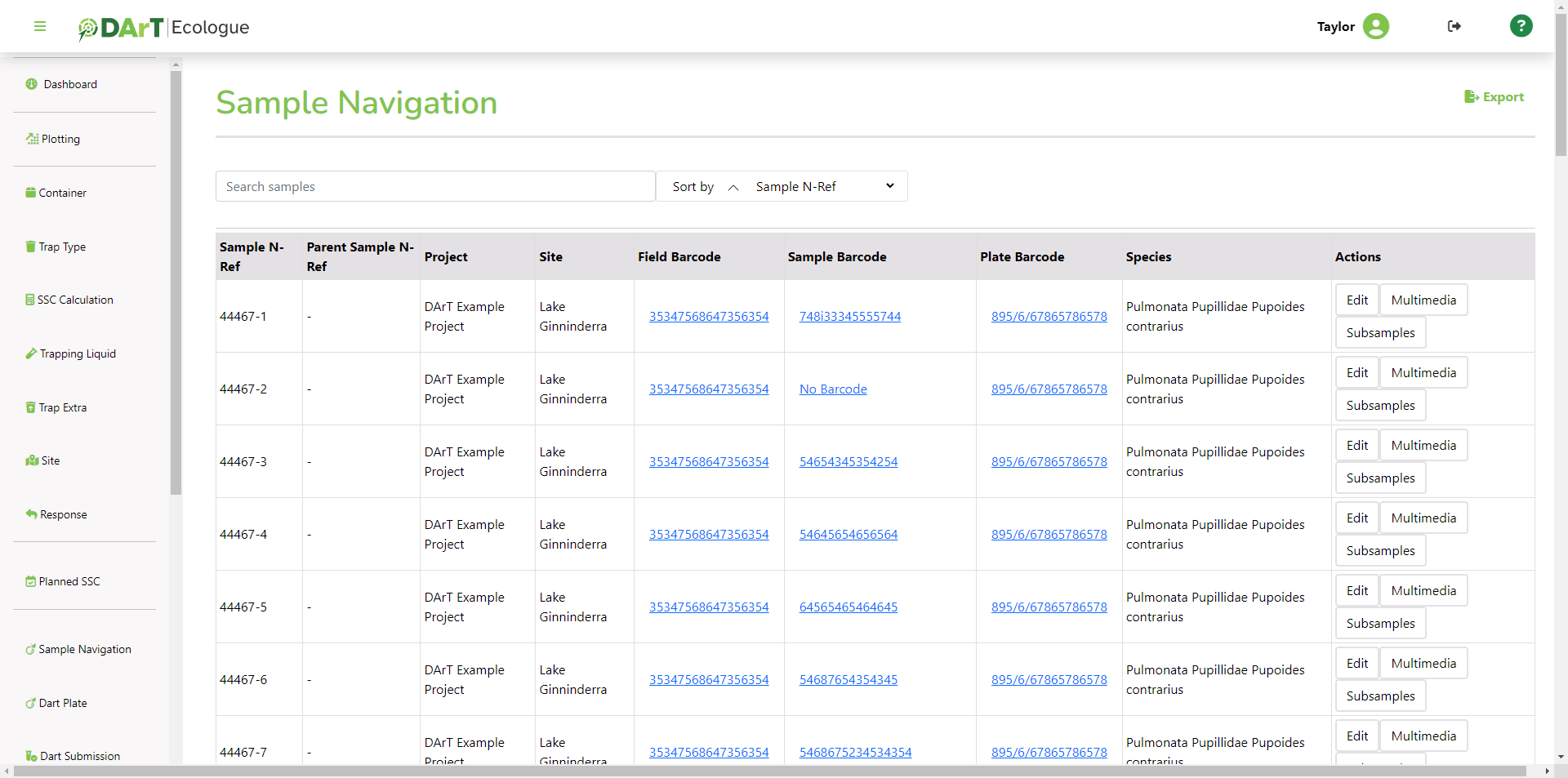1568x778 pixels.
Task: Toggle the sort direction arrow
Action: [x=733, y=187]
